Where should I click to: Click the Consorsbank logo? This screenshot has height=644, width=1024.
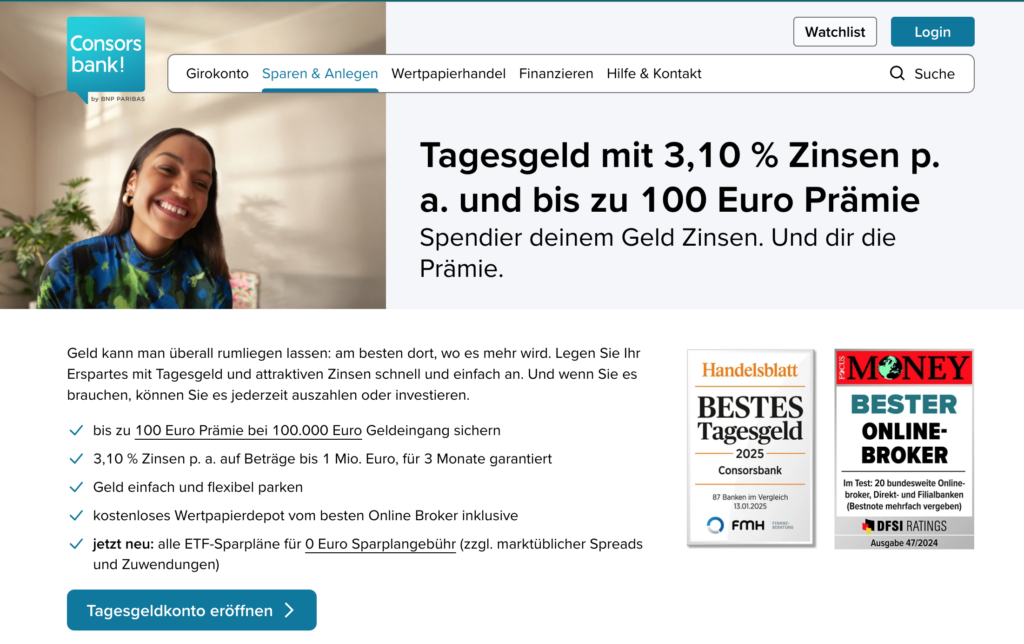pyautogui.click(x=106, y=58)
